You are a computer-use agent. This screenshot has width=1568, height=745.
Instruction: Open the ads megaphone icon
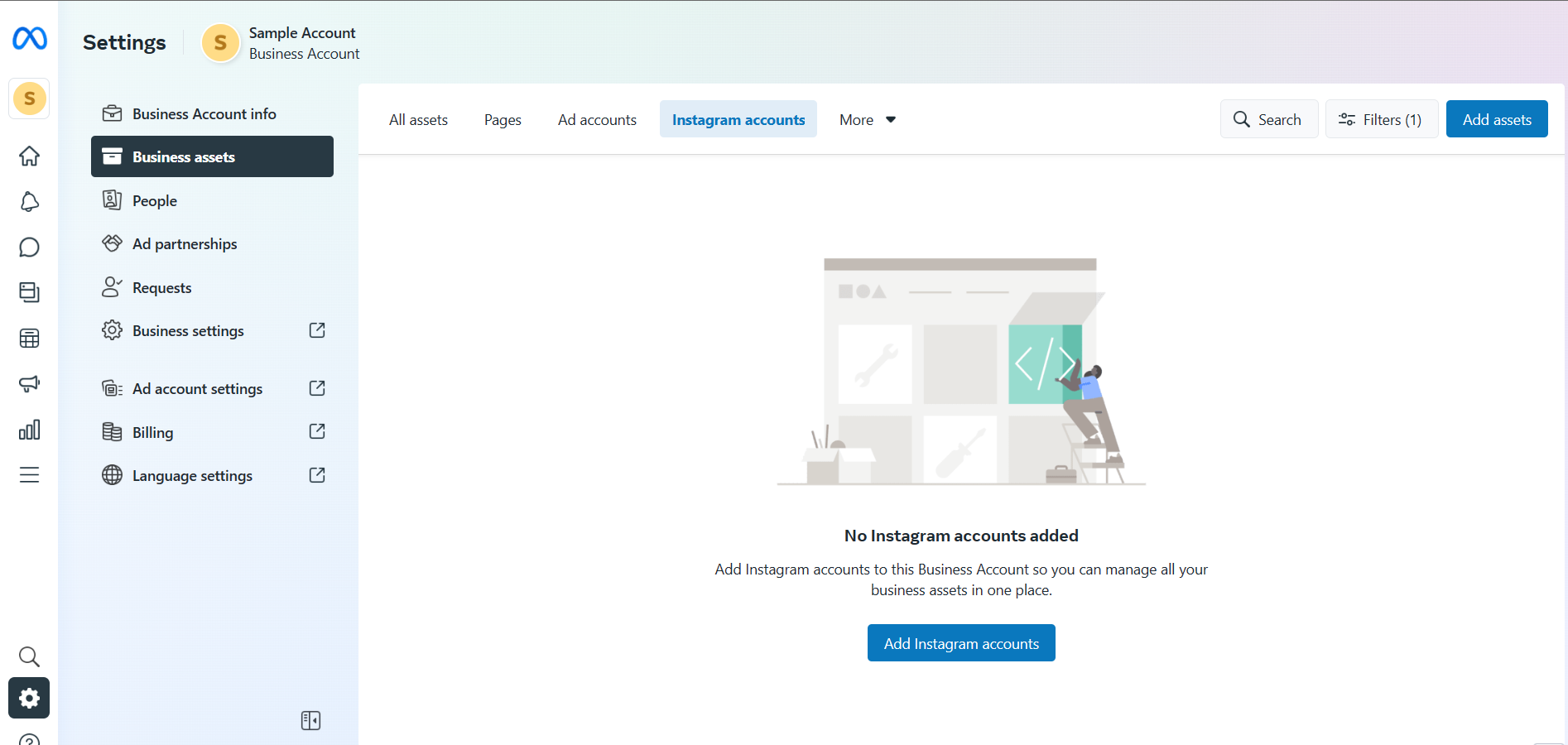29,383
